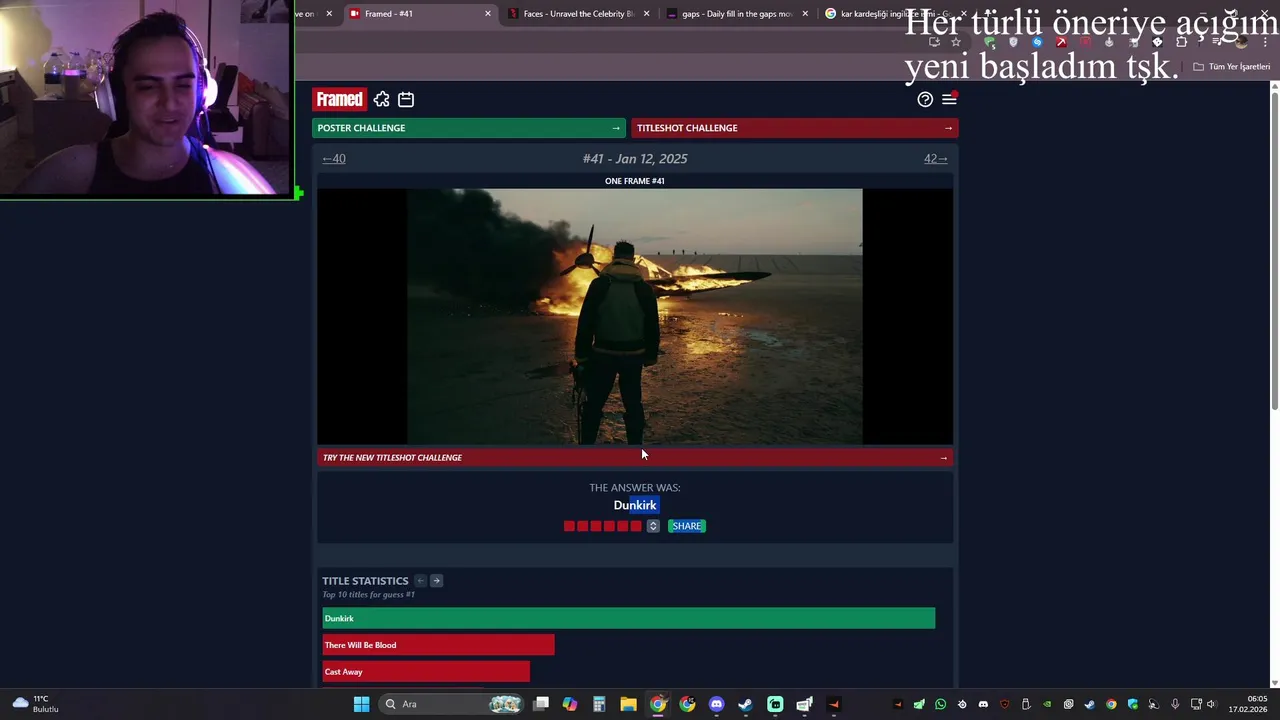Open volume speaker tray icon
Image resolution: width=1280 pixels, height=720 pixels.
1211,704
